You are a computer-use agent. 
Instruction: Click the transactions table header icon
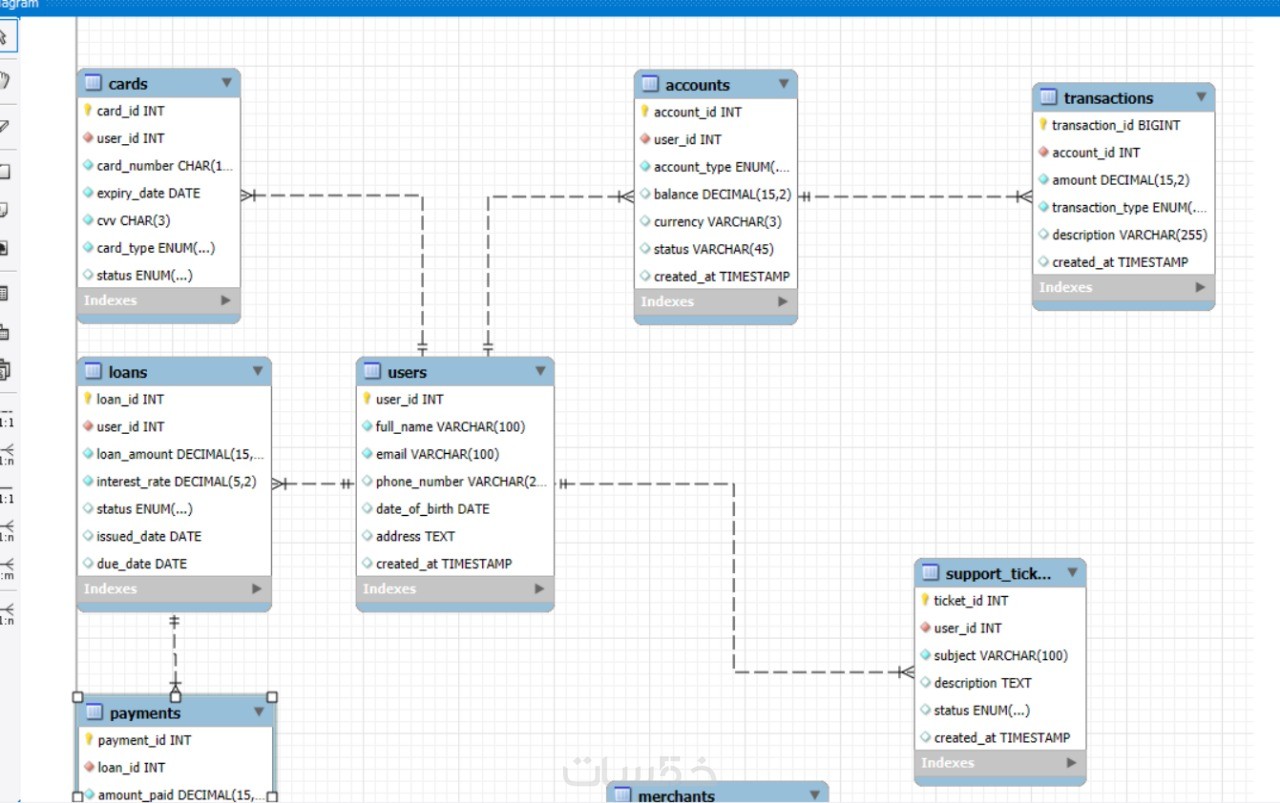click(1048, 97)
